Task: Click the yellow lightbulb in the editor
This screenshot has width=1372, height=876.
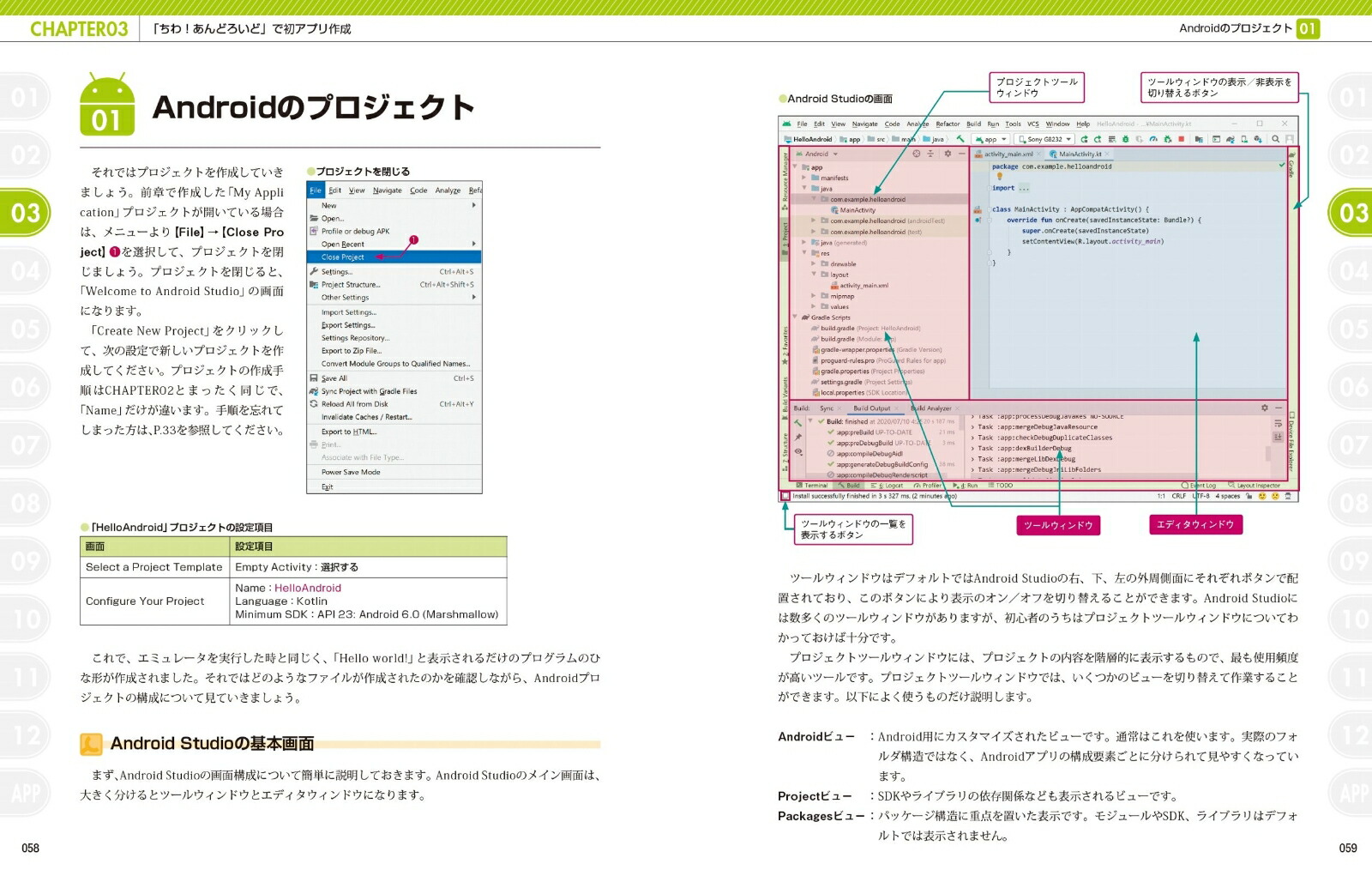Action: tap(999, 177)
